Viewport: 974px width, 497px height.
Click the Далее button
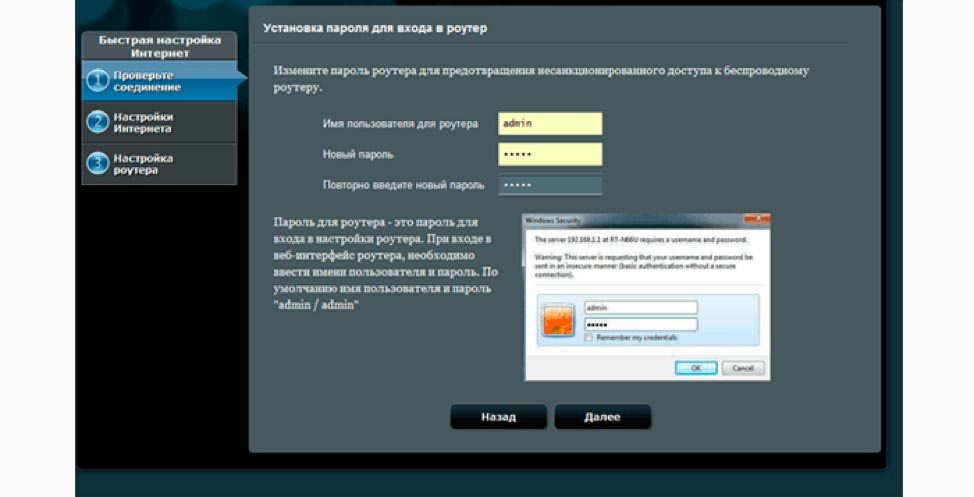[x=603, y=417]
